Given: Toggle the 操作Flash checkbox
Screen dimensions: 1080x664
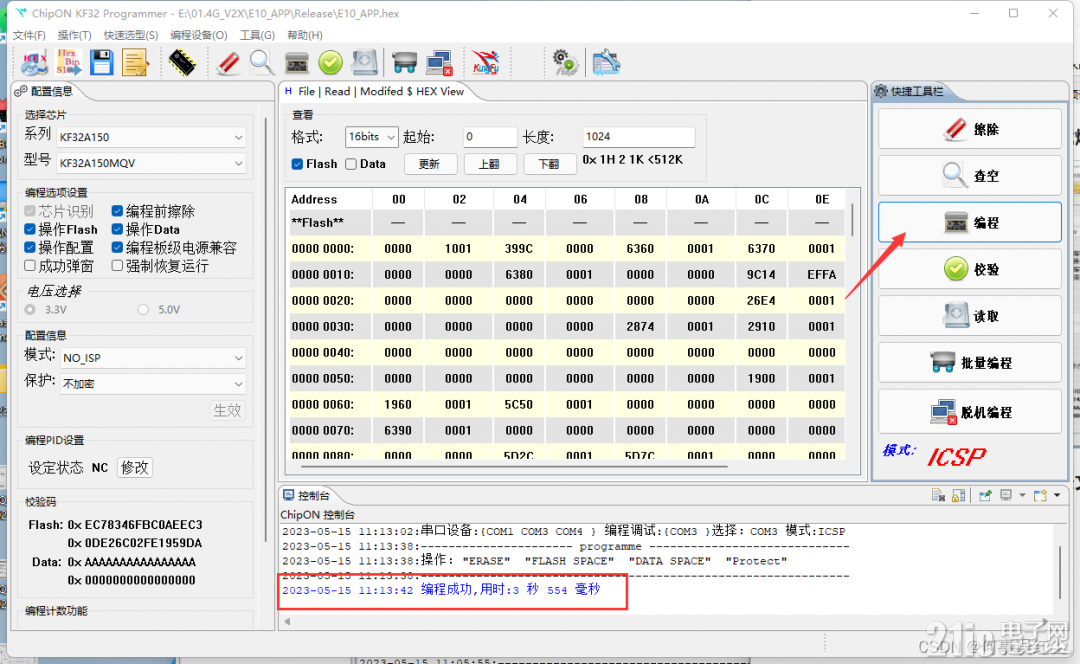Looking at the screenshot, I should 30,229.
